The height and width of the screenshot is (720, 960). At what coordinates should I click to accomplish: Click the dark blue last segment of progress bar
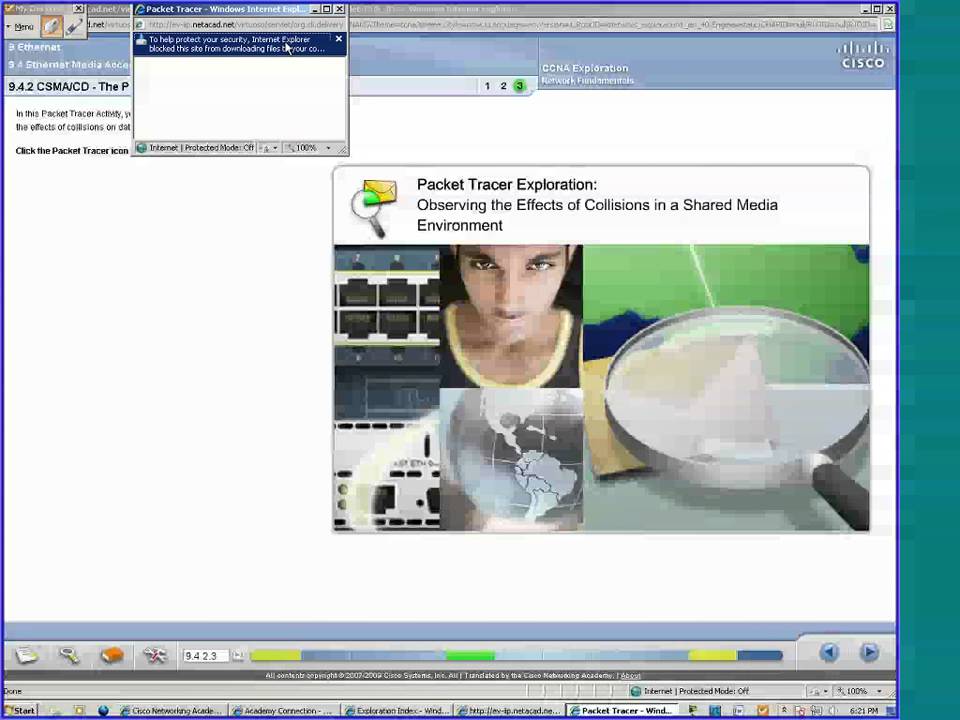point(760,656)
